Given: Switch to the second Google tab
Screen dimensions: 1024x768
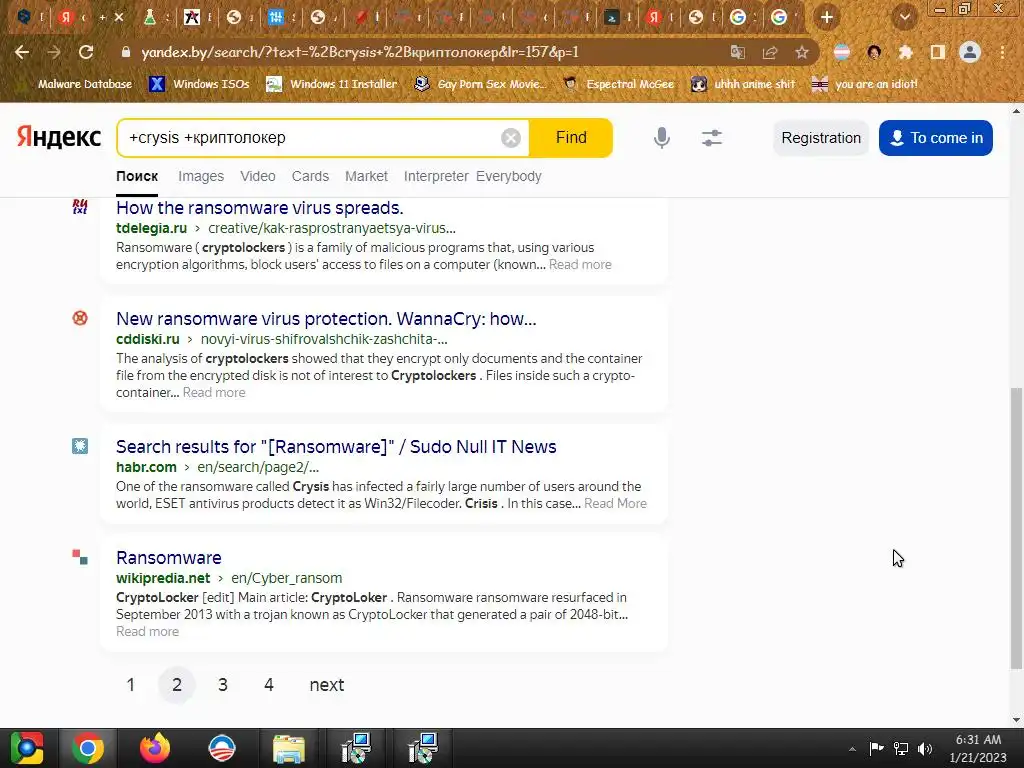Looking at the screenshot, I should click(x=780, y=18).
